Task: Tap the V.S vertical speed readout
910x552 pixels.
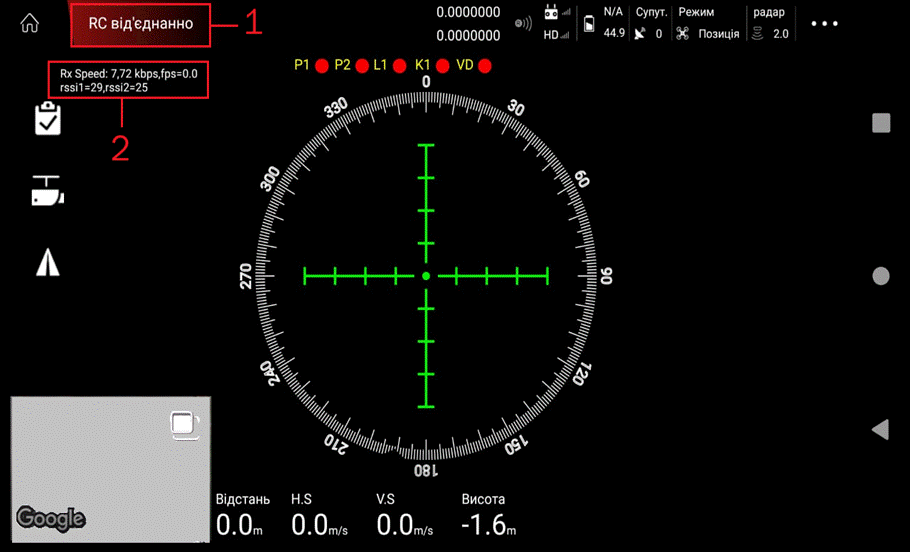Action: (405, 515)
